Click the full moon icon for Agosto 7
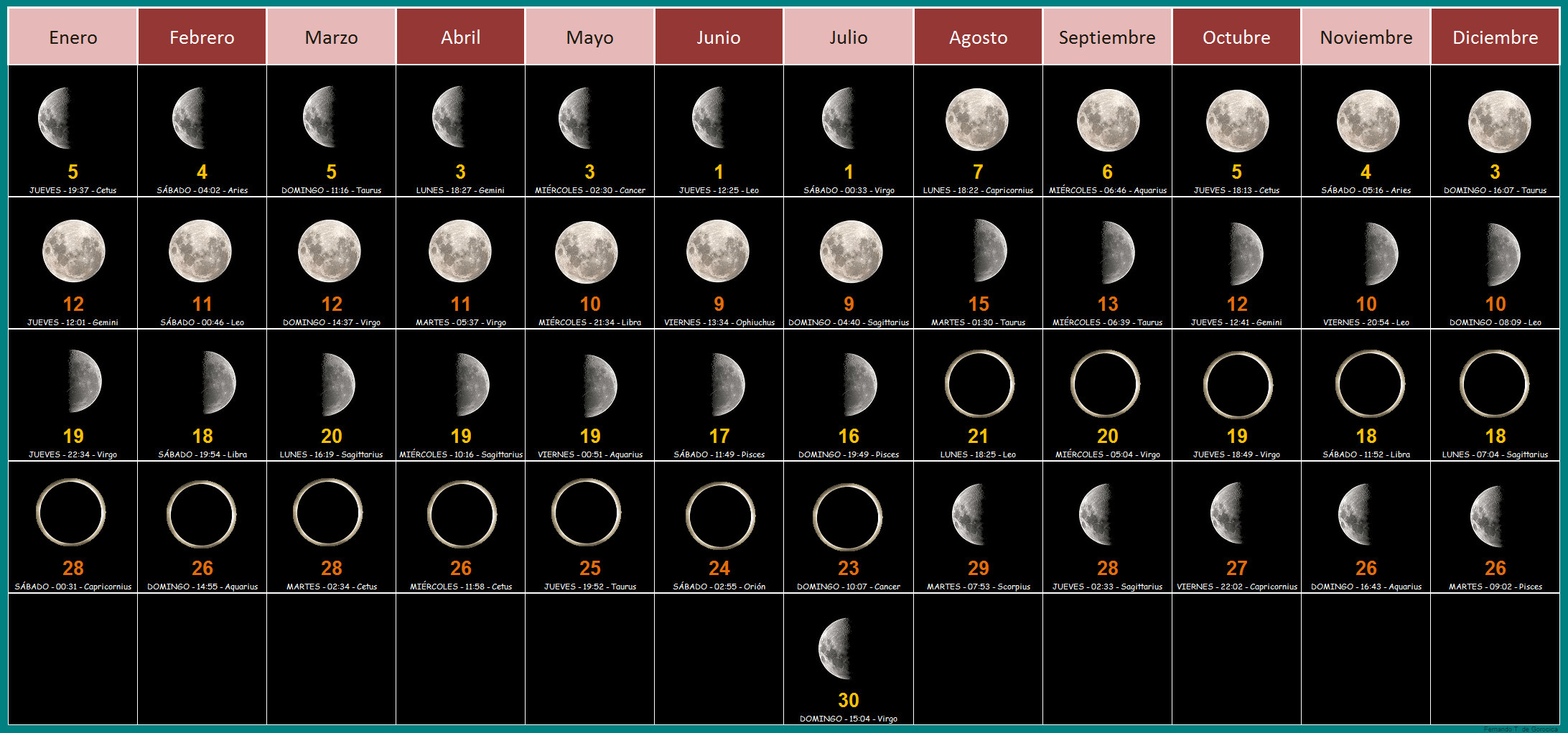1568x733 pixels. 977,120
